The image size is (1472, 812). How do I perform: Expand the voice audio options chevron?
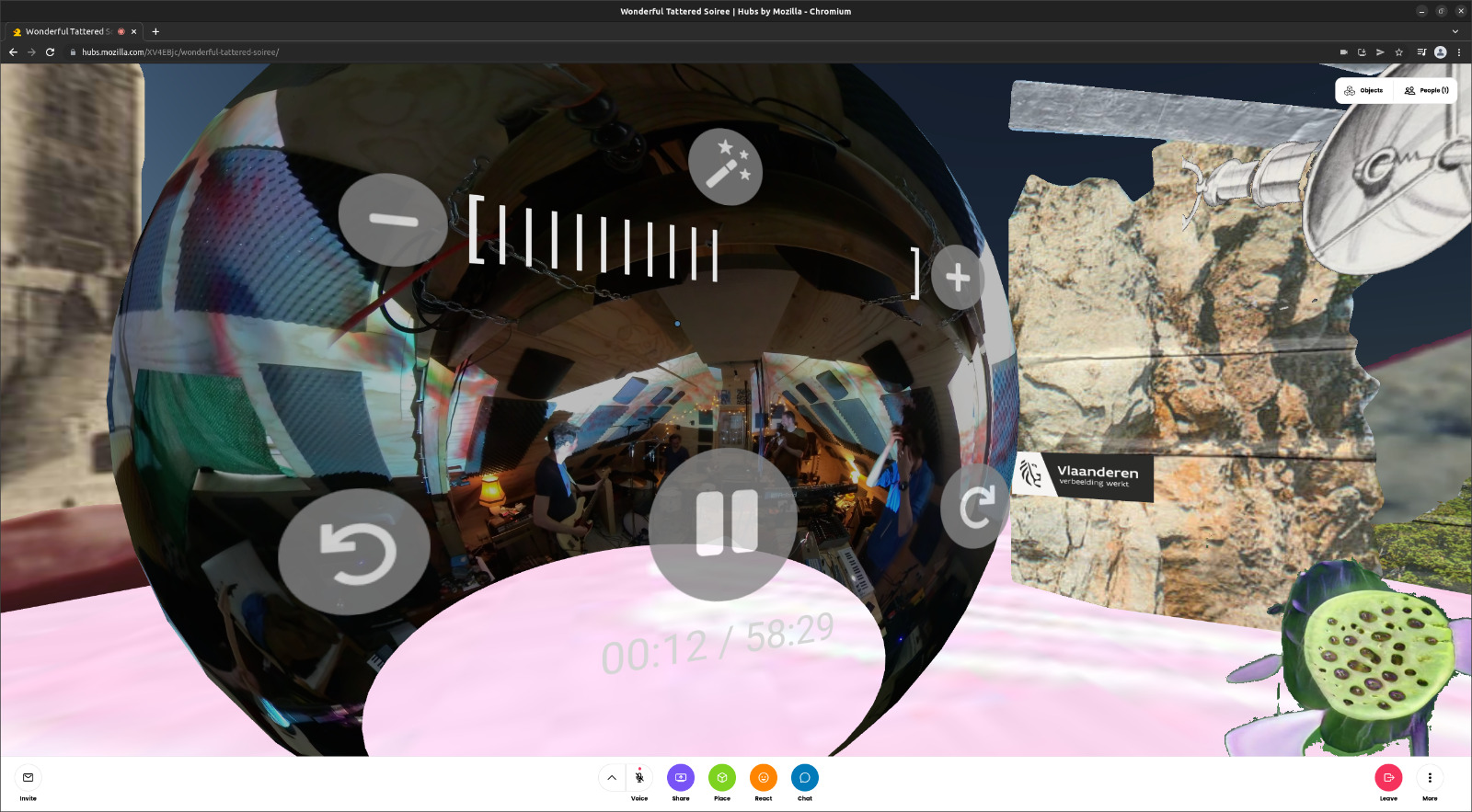[612, 778]
